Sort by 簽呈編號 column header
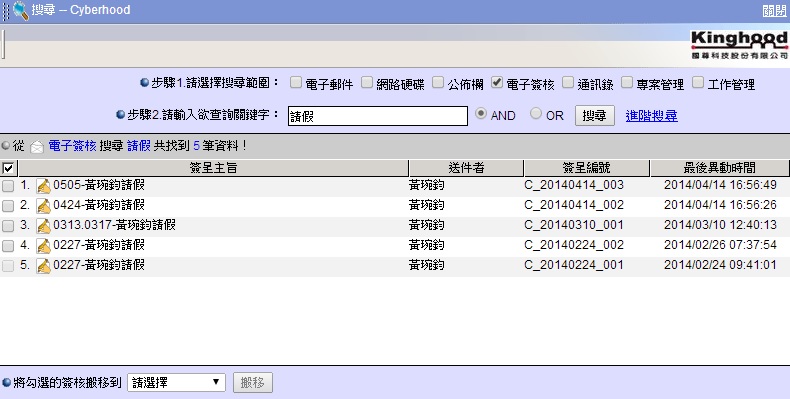 586,168
